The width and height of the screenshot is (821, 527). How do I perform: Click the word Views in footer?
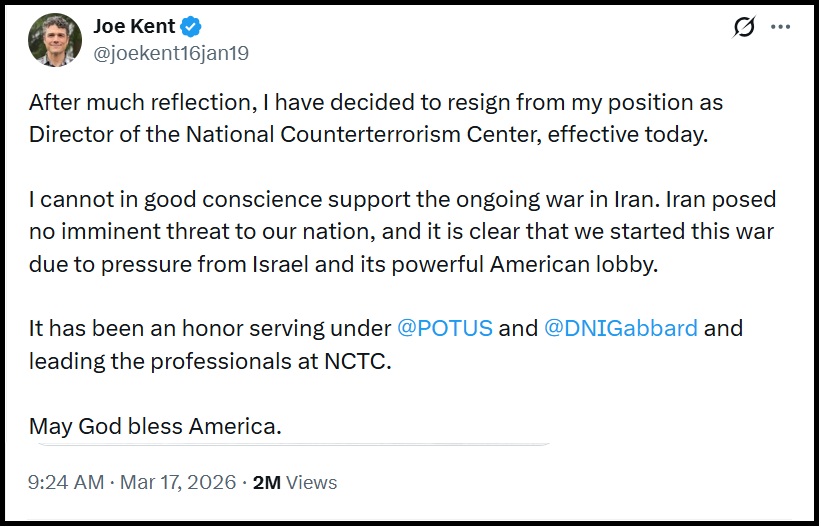311,482
